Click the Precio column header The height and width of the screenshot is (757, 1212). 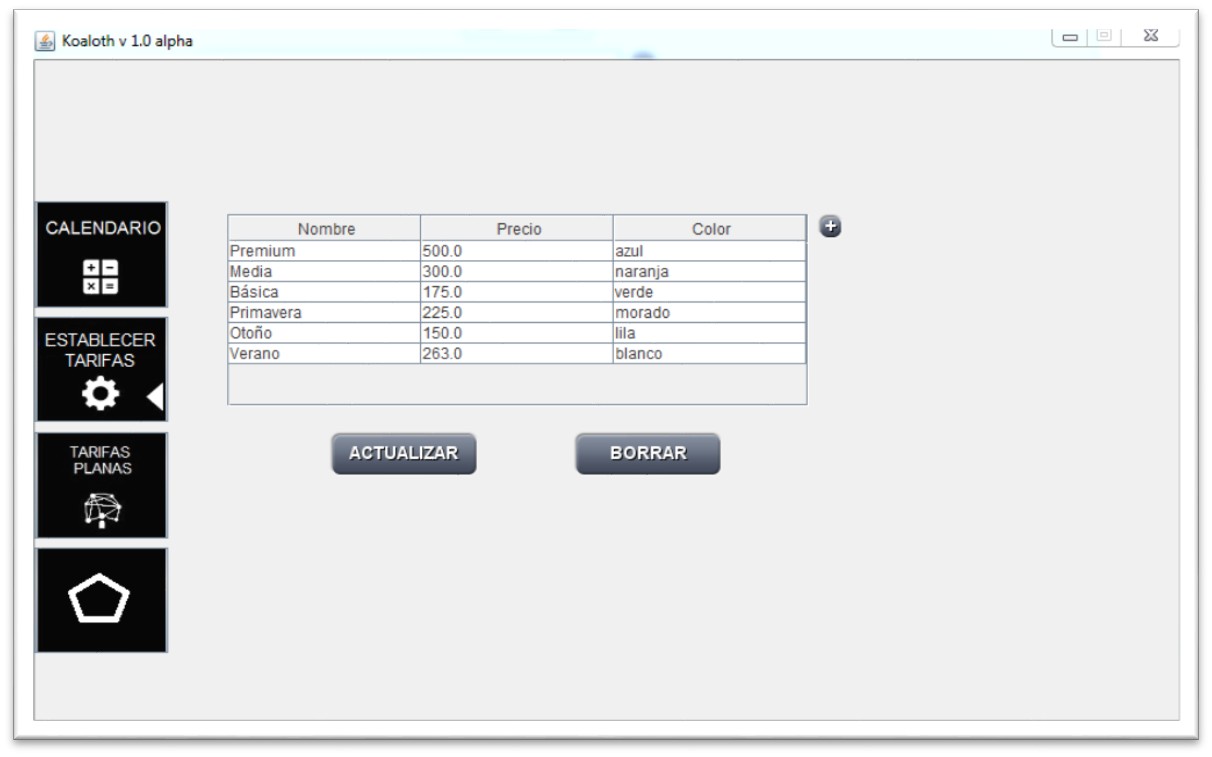518,229
